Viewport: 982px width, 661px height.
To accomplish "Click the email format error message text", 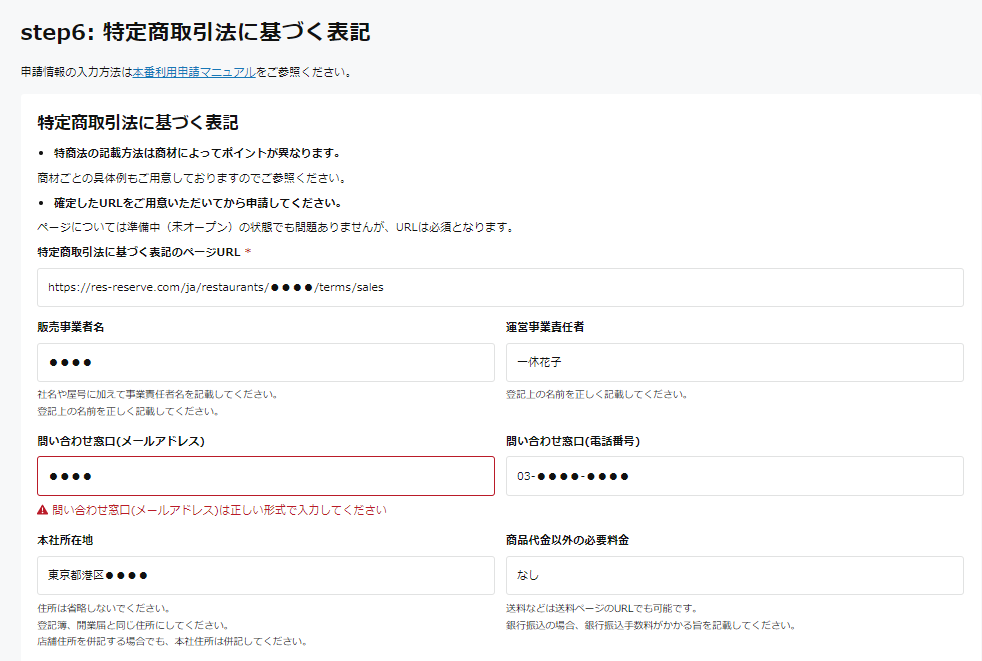I will pos(219,510).
